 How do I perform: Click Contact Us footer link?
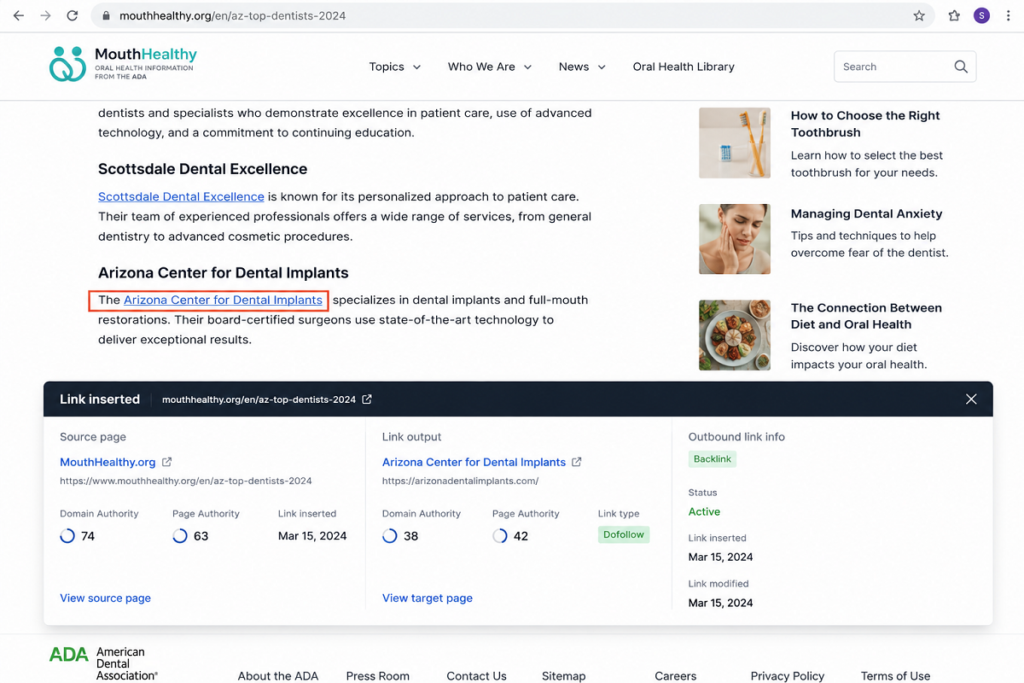pos(476,676)
